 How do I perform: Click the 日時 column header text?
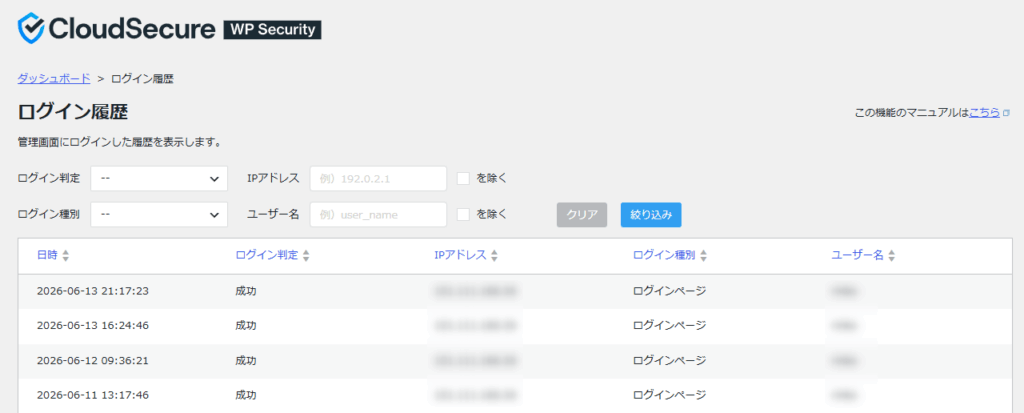point(48,256)
